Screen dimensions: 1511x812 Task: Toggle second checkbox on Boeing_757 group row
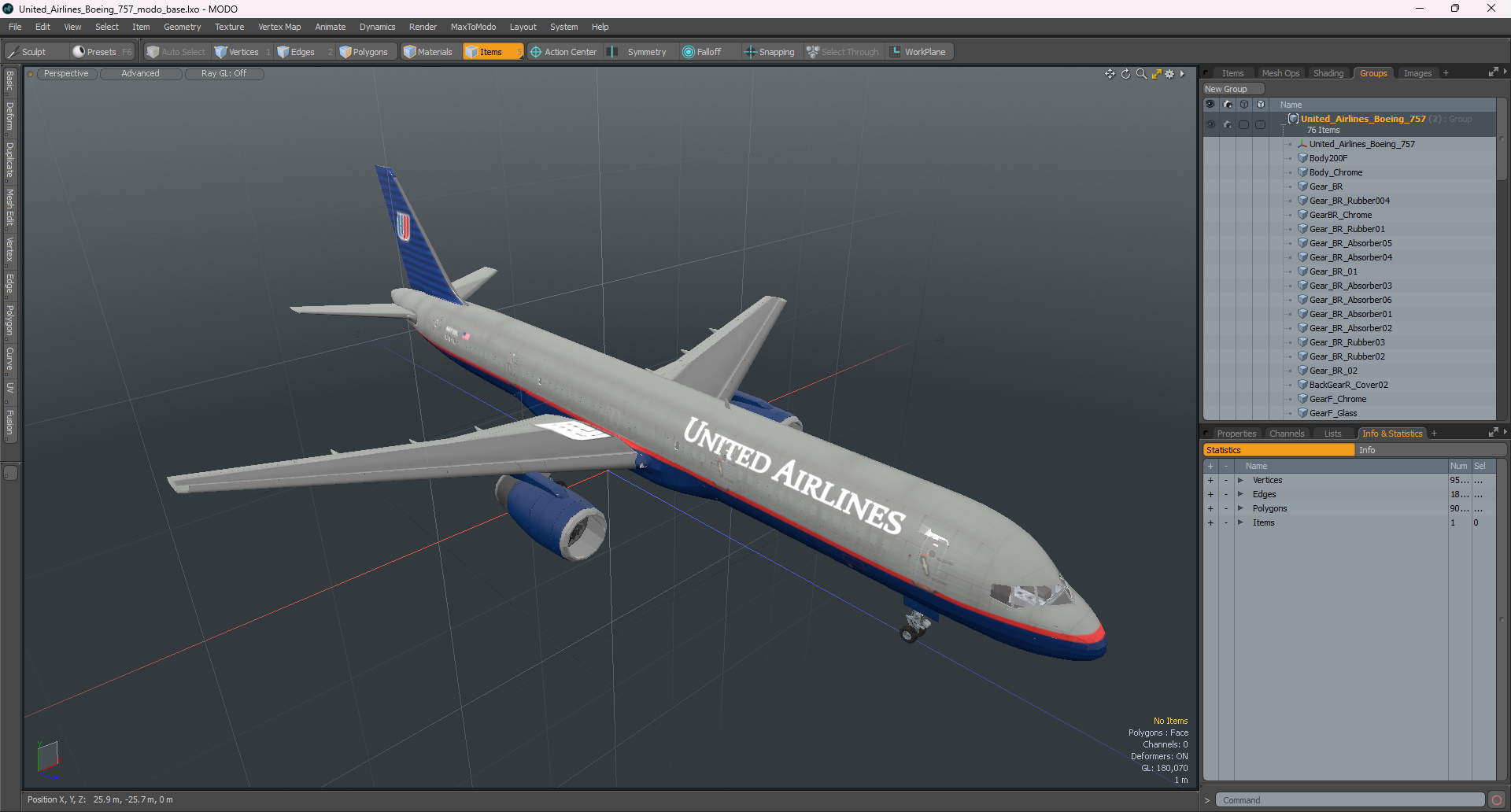click(x=1261, y=124)
